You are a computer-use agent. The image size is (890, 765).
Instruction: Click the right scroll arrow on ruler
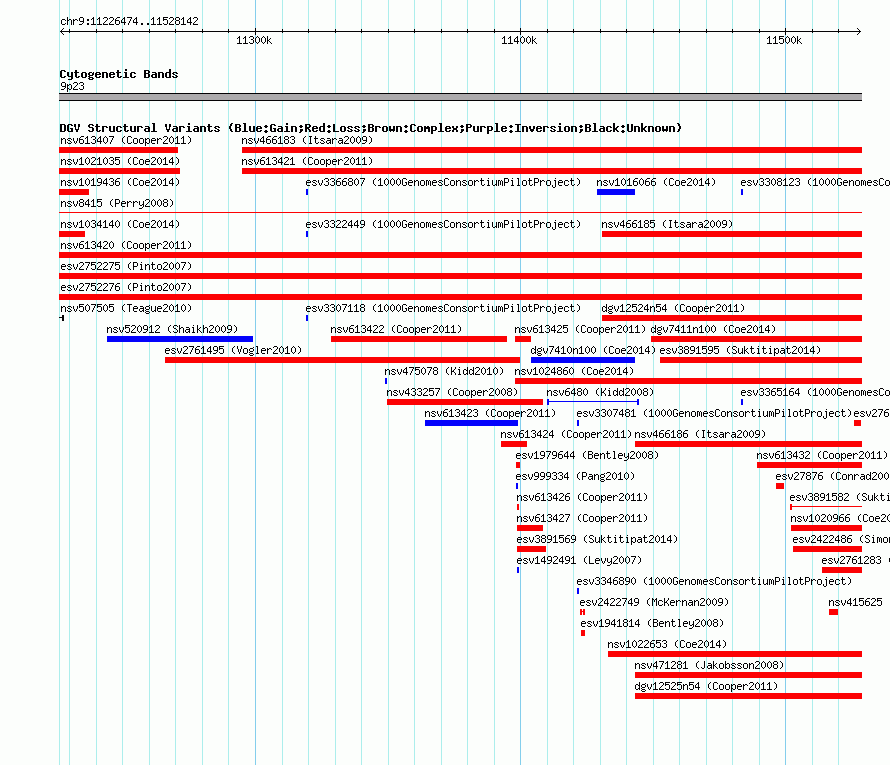pos(858,31)
